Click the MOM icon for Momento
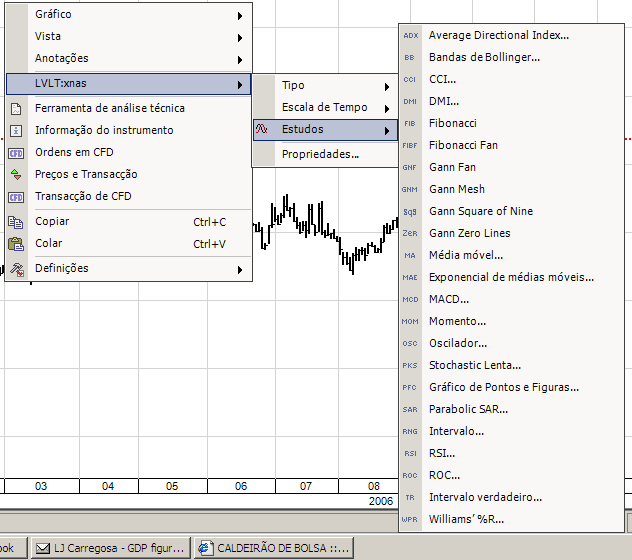This screenshot has width=632, height=560. 410,321
